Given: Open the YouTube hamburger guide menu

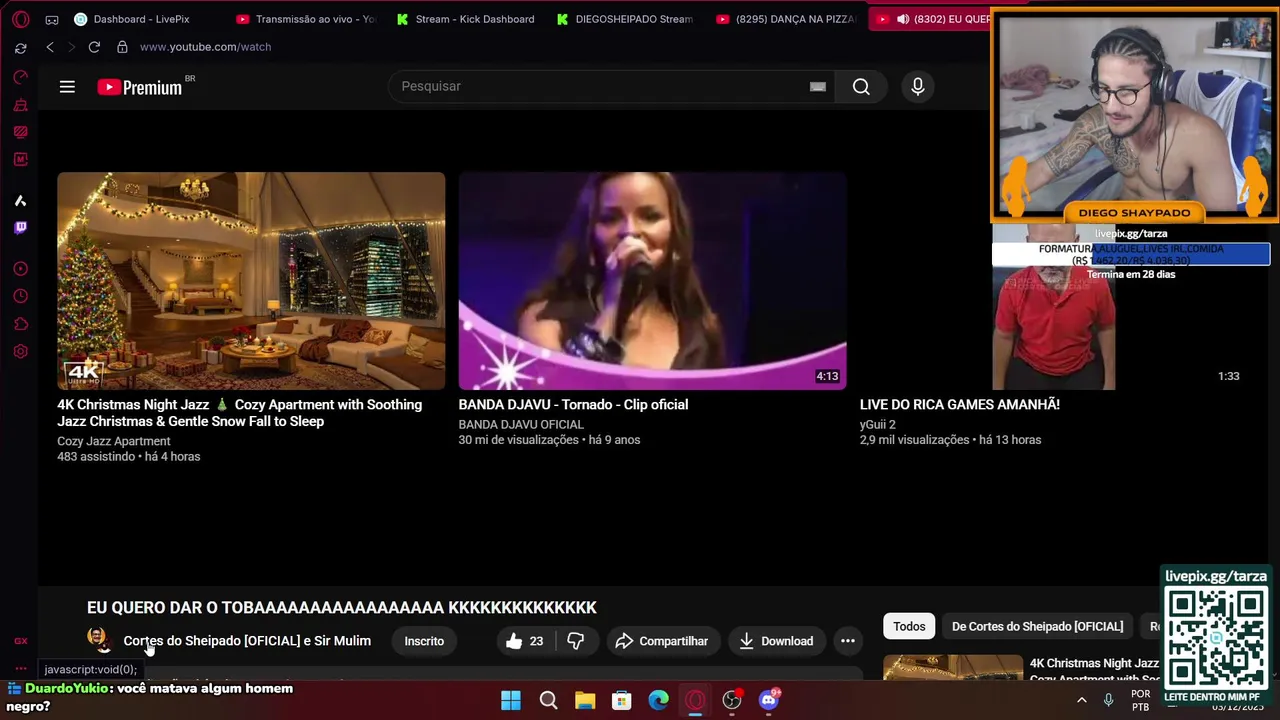Looking at the screenshot, I should (x=67, y=87).
